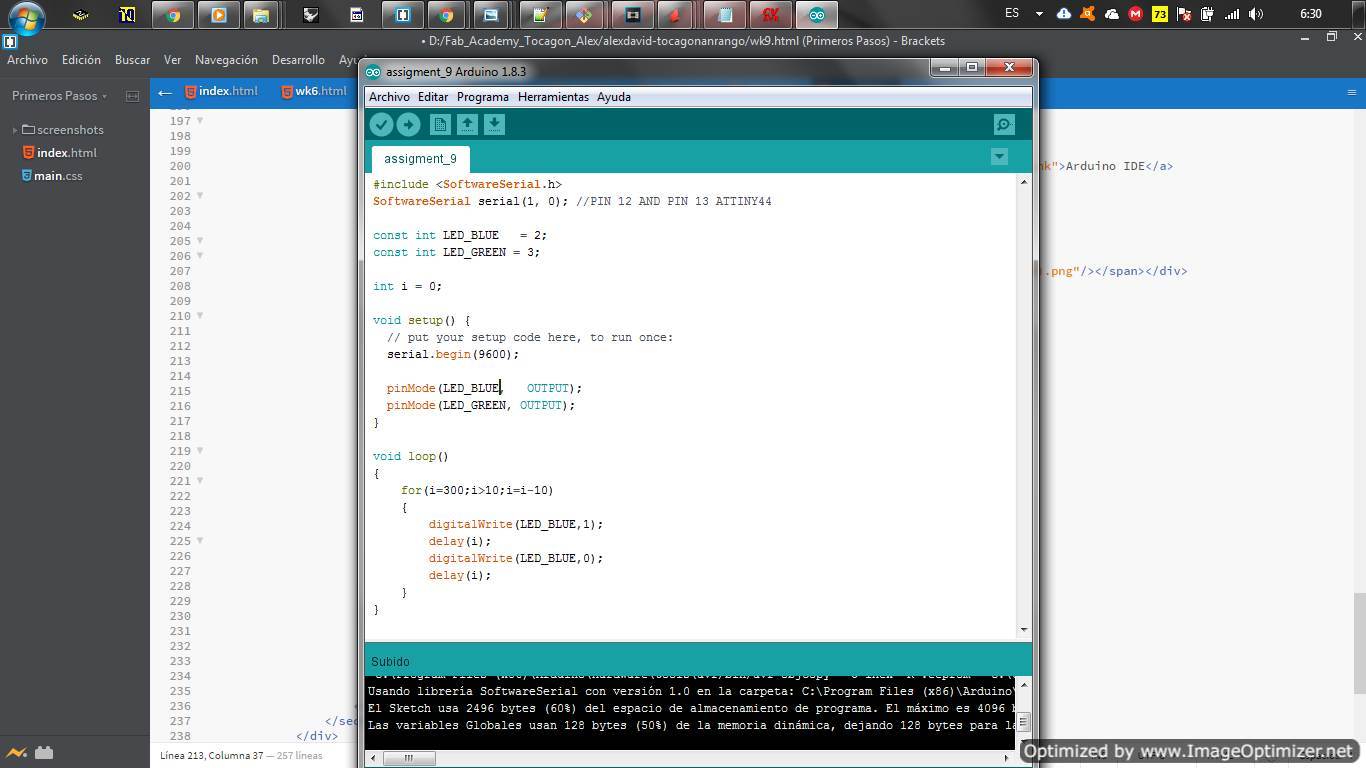This screenshot has height=768, width=1366.
Task: Open Brackets Archivo menu
Action: pyautogui.click(x=28, y=60)
